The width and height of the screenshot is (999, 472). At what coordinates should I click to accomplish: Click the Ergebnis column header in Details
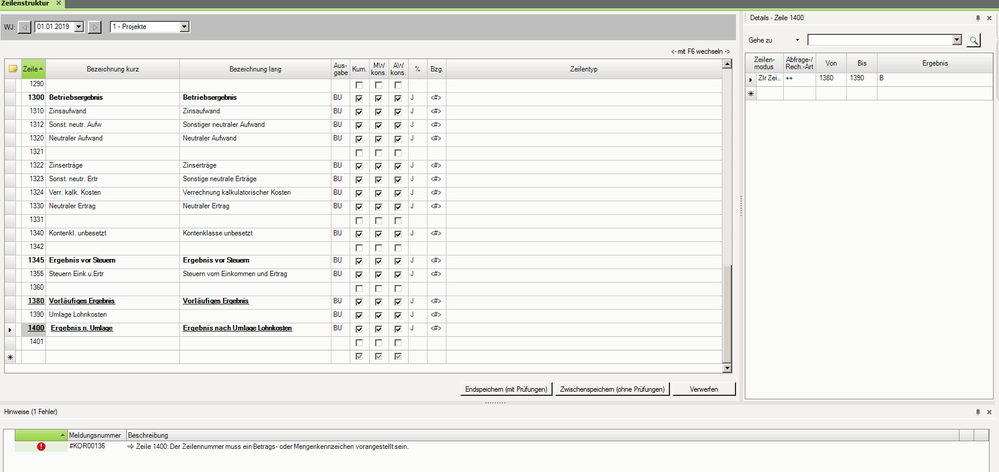[x=935, y=64]
